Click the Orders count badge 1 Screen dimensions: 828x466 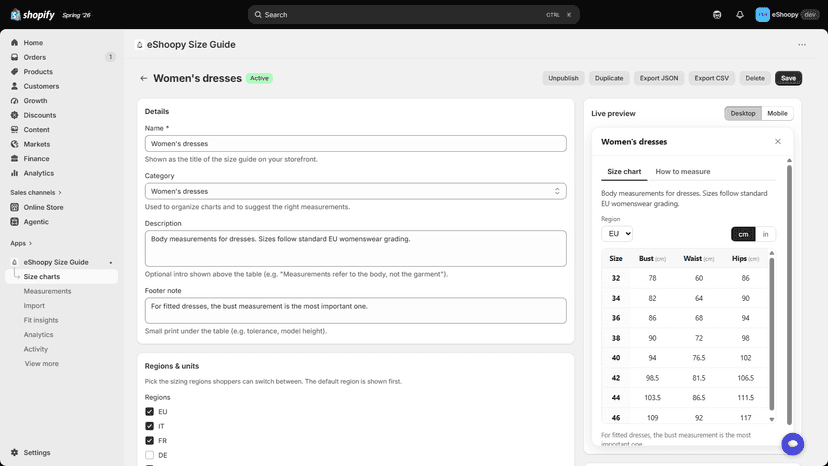click(110, 57)
